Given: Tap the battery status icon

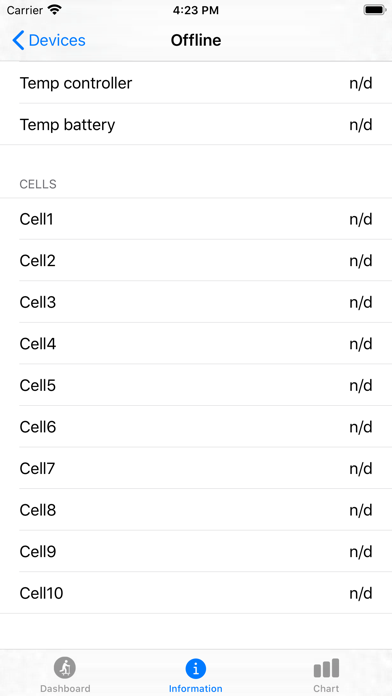Looking at the screenshot, I should tap(375, 10).
